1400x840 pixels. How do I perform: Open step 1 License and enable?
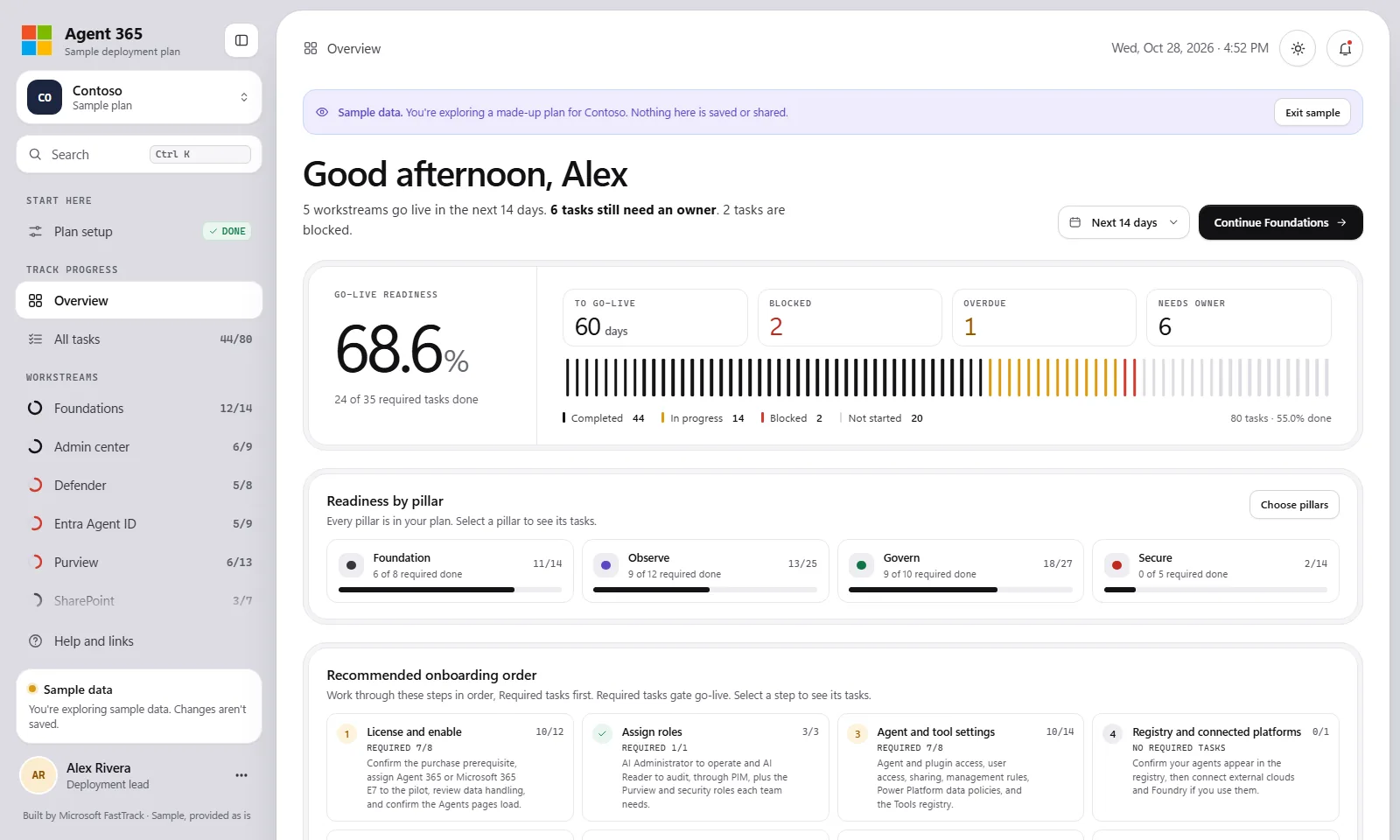(x=450, y=767)
